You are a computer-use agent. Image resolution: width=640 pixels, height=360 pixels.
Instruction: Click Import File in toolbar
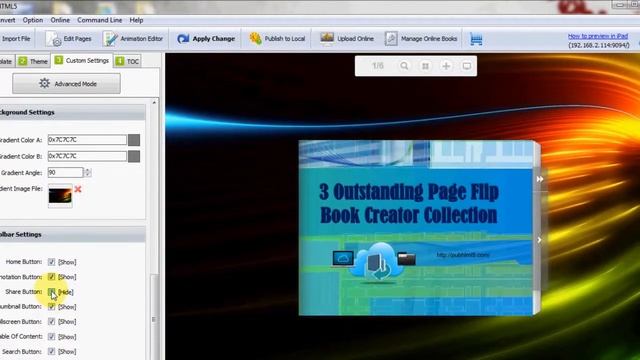pyautogui.click(x=16, y=39)
